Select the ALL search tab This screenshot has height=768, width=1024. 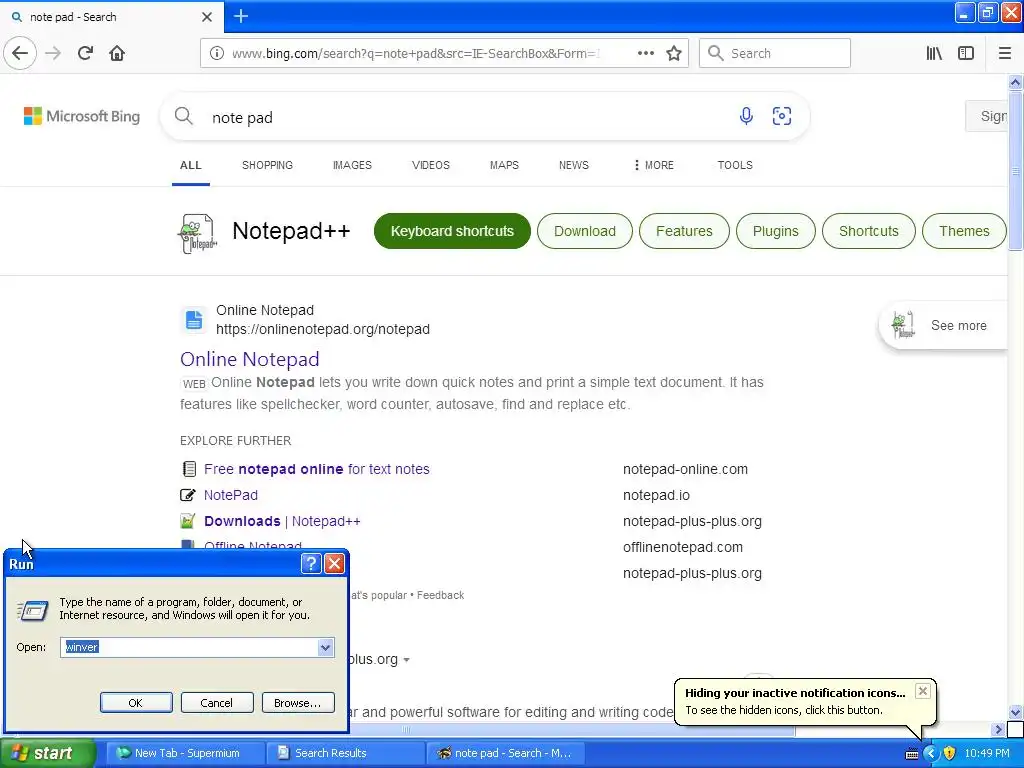(x=191, y=165)
